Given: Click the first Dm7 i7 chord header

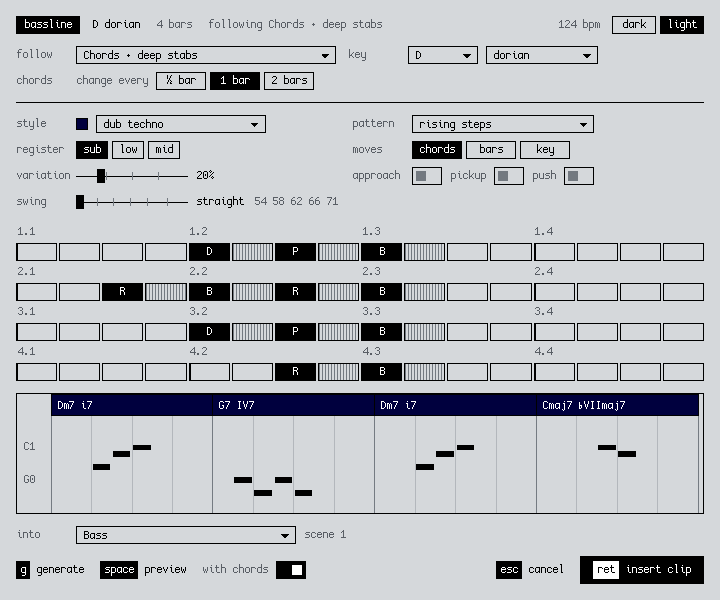Looking at the screenshot, I should [132, 405].
